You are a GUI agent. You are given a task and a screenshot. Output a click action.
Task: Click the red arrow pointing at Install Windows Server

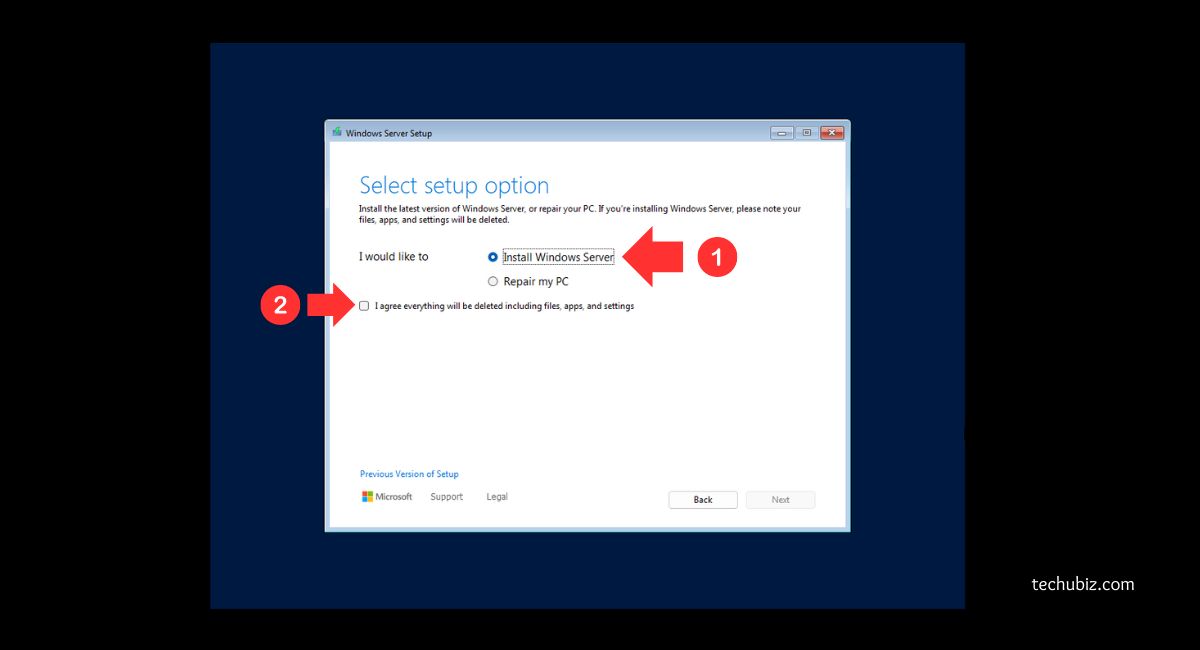click(652, 257)
